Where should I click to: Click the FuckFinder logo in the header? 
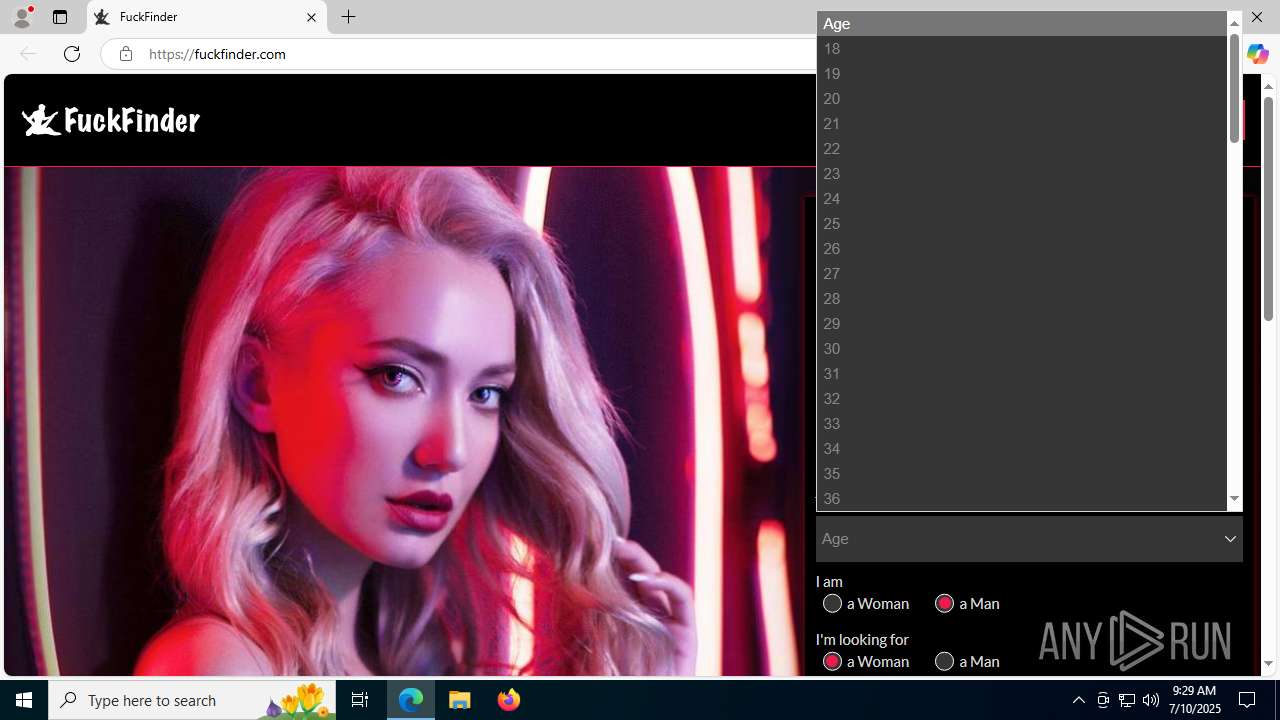[x=110, y=120]
